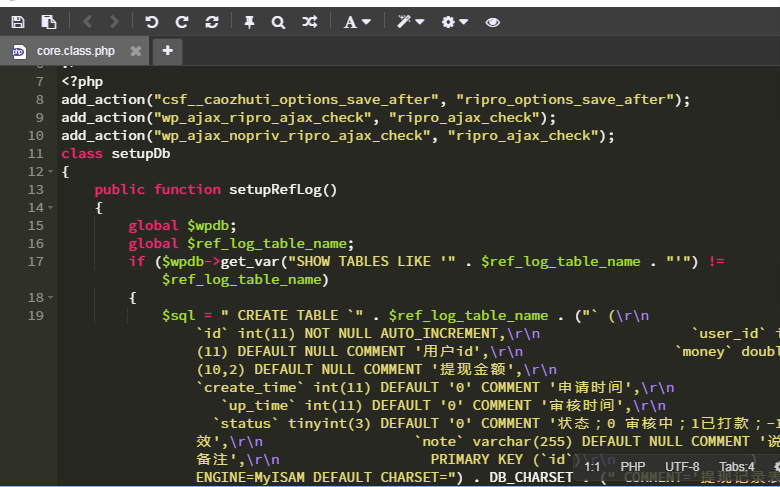Viewport: 780px width, 487px height.
Task: Toggle preview with the eye icon
Action: pos(492,22)
